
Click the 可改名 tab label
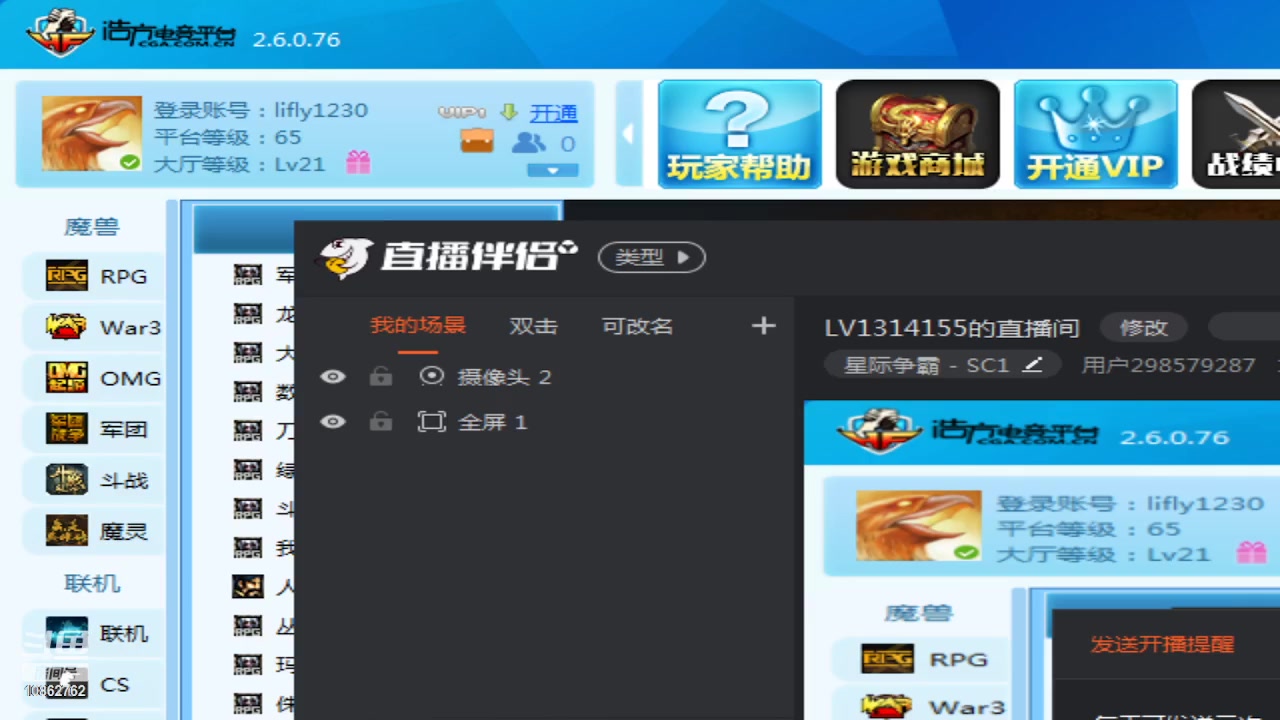tap(637, 326)
